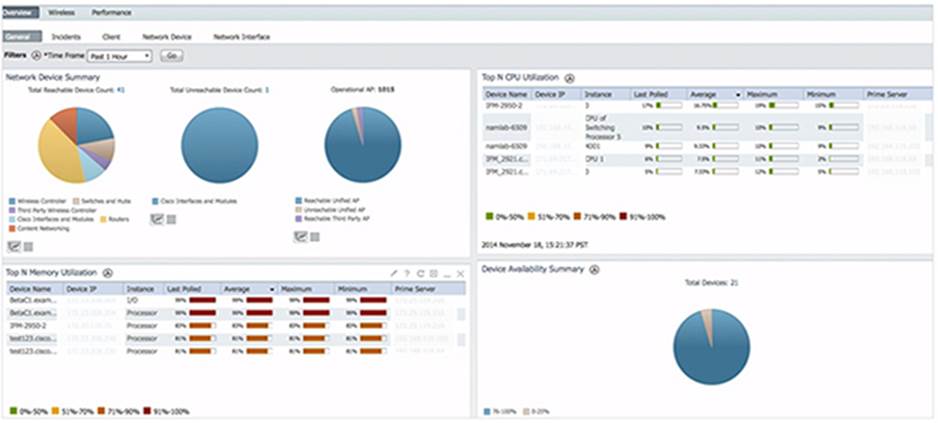
Task: Click Device Name header in CPU table
Action: (x=507, y=95)
